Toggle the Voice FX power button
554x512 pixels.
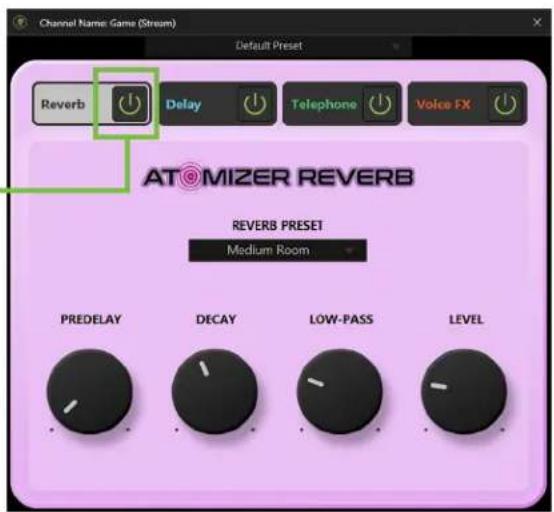tap(505, 104)
